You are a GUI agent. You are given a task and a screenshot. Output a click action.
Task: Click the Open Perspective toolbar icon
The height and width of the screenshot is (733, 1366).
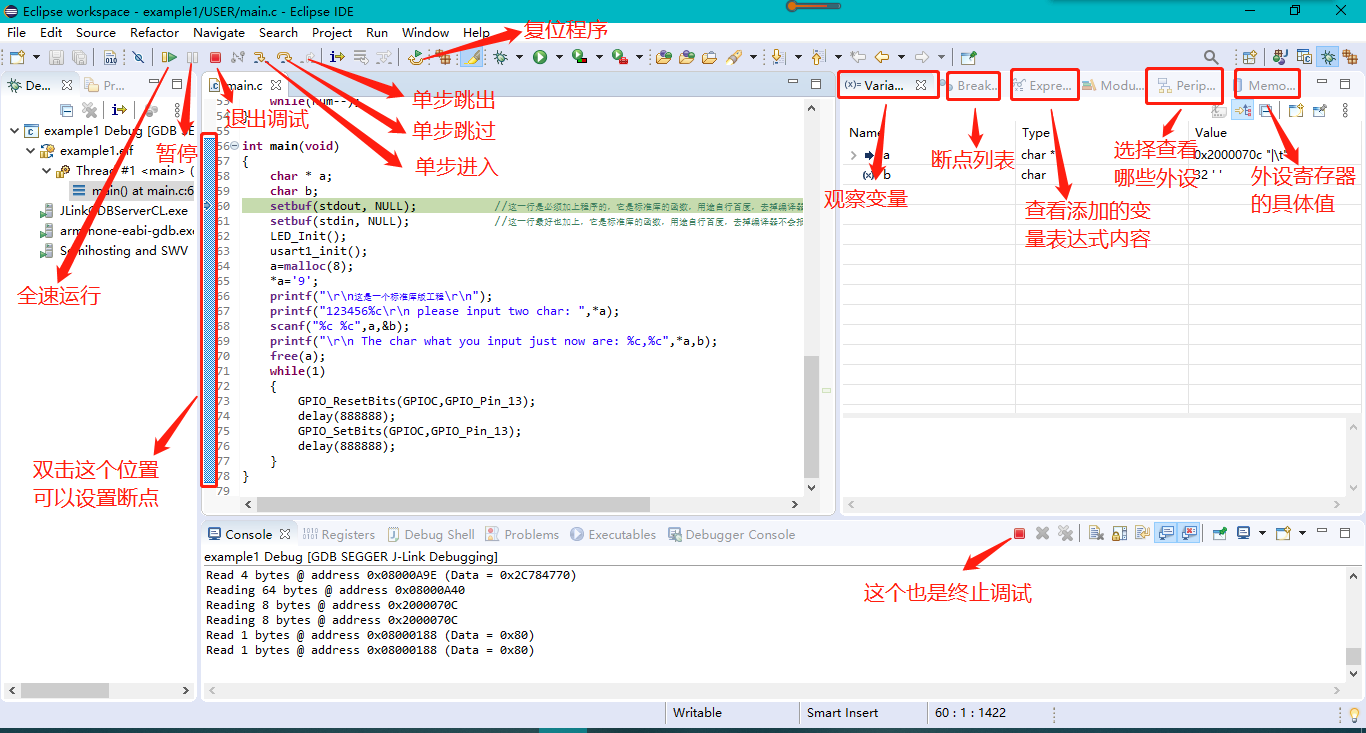[x=1249, y=57]
